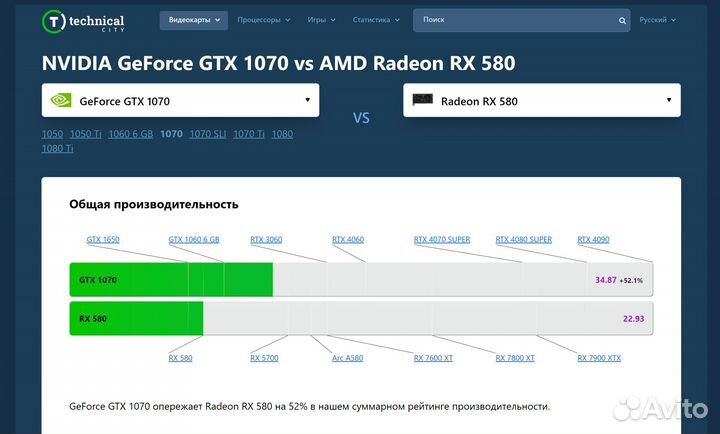Open the 1080 link
The image size is (720, 434).
point(282,134)
